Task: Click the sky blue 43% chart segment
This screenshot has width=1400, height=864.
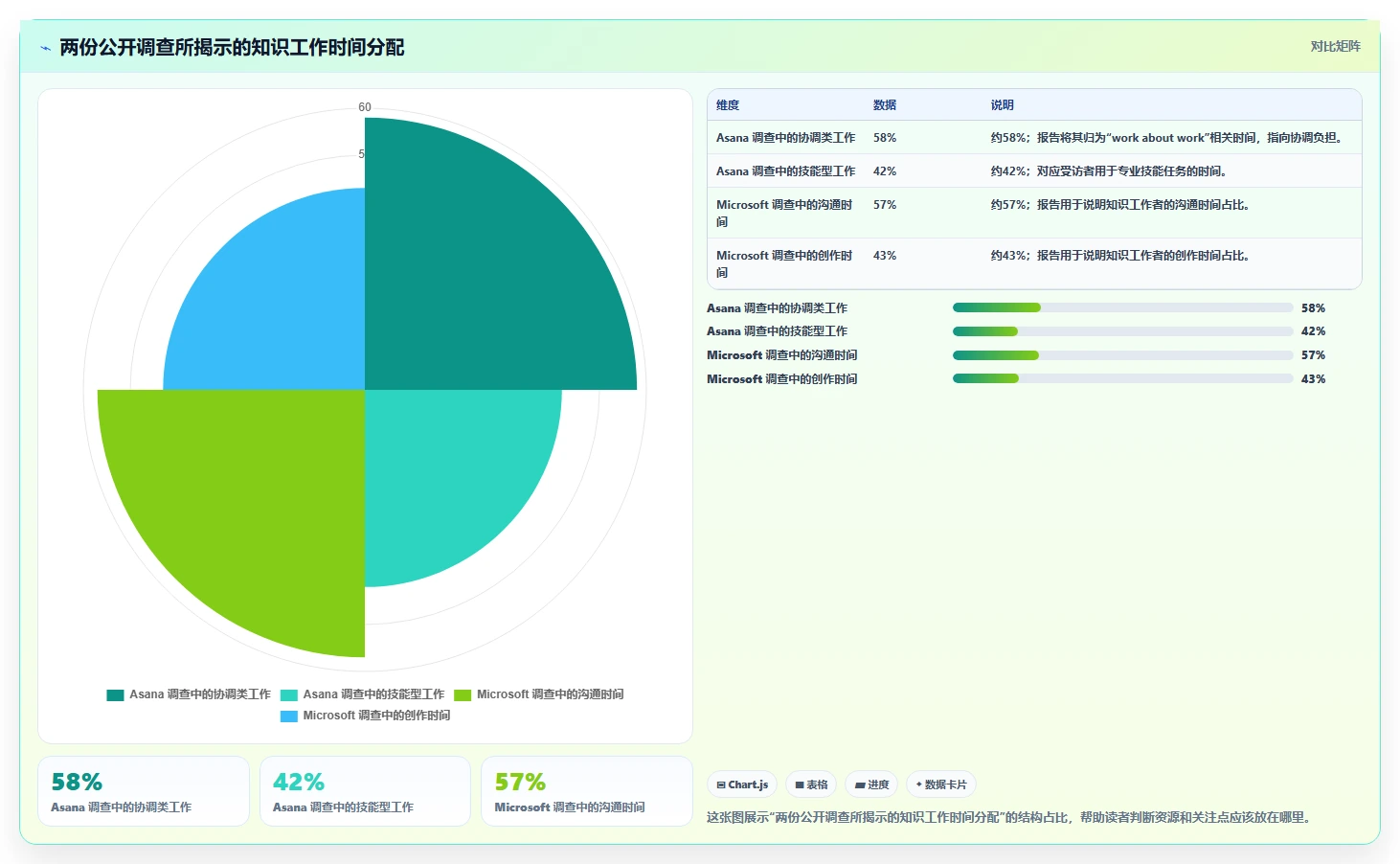Action: click(x=282, y=307)
